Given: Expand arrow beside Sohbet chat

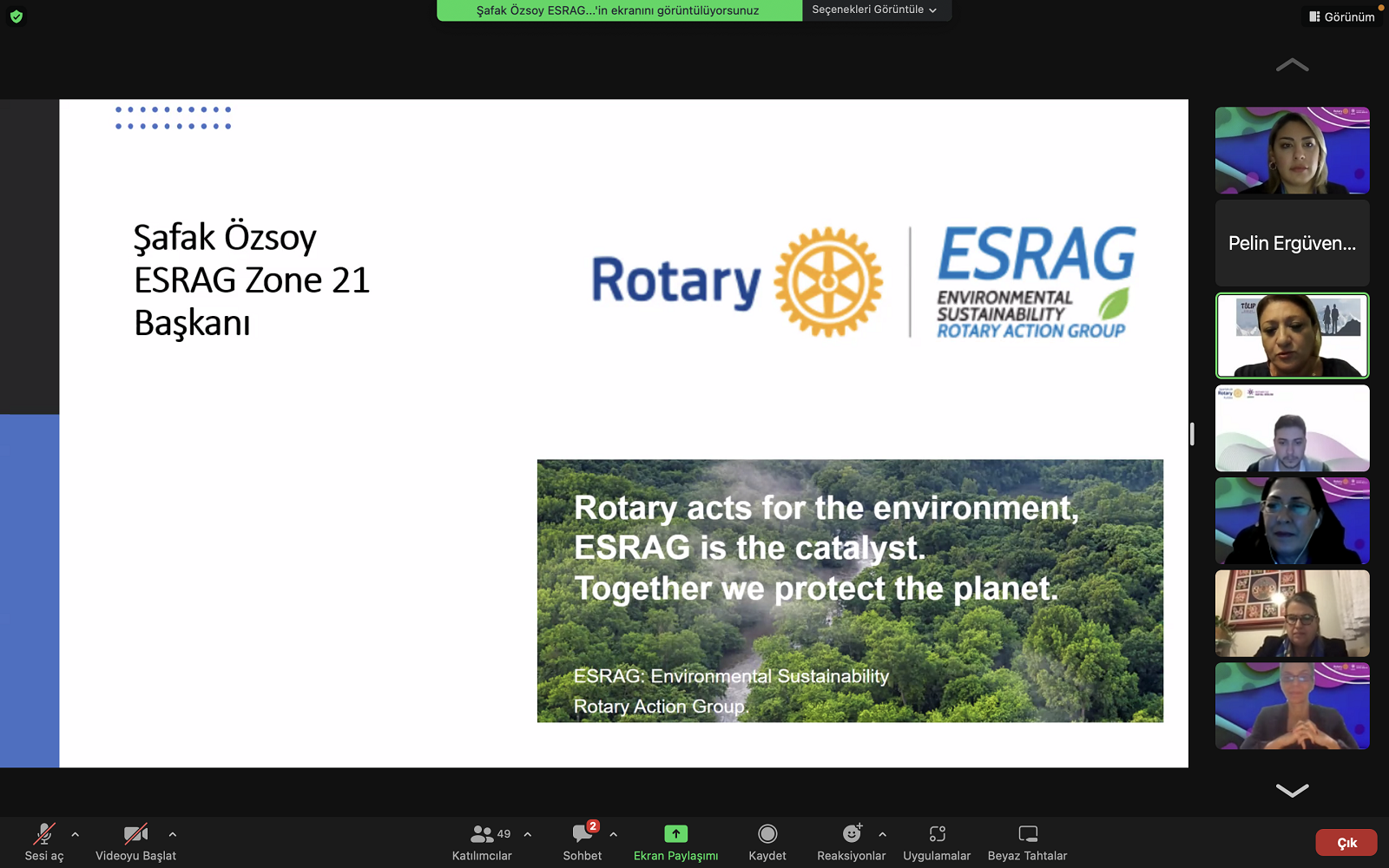Looking at the screenshot, I should 614,834.
